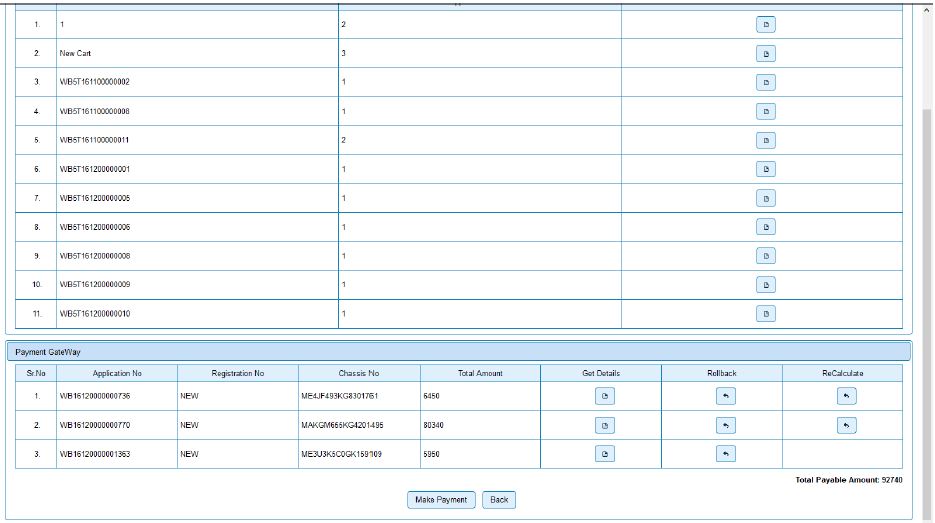View details icon for cart WB5T161200000001

pos(766,169)
